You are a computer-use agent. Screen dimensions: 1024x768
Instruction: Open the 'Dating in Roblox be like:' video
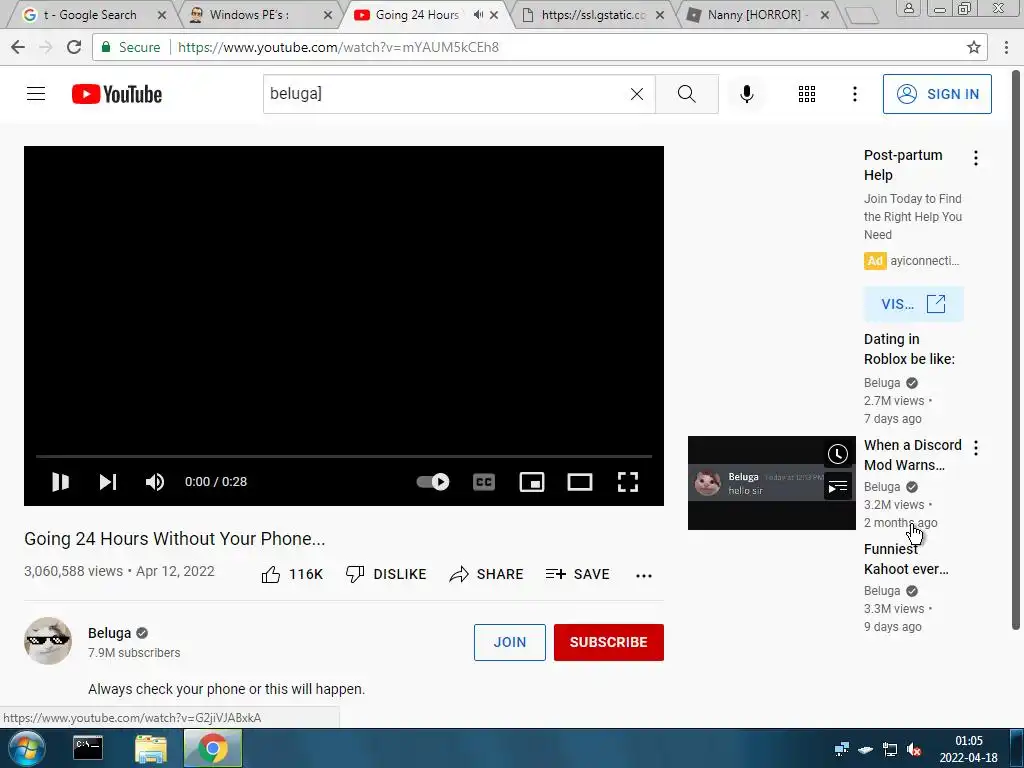pos(909,349)
